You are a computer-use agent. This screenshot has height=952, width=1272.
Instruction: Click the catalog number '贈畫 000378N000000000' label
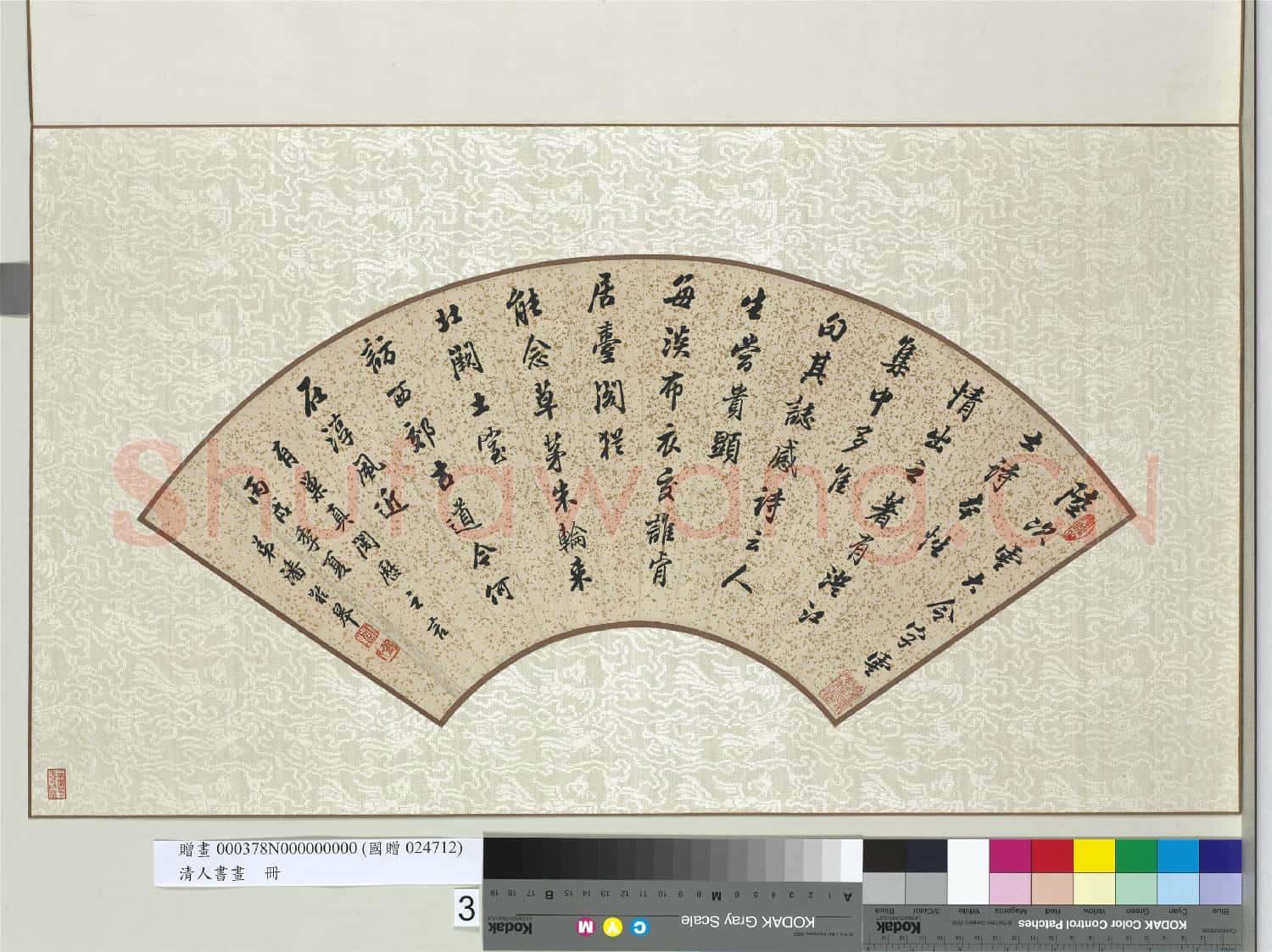pyautogui.click(x=270, y=849)
